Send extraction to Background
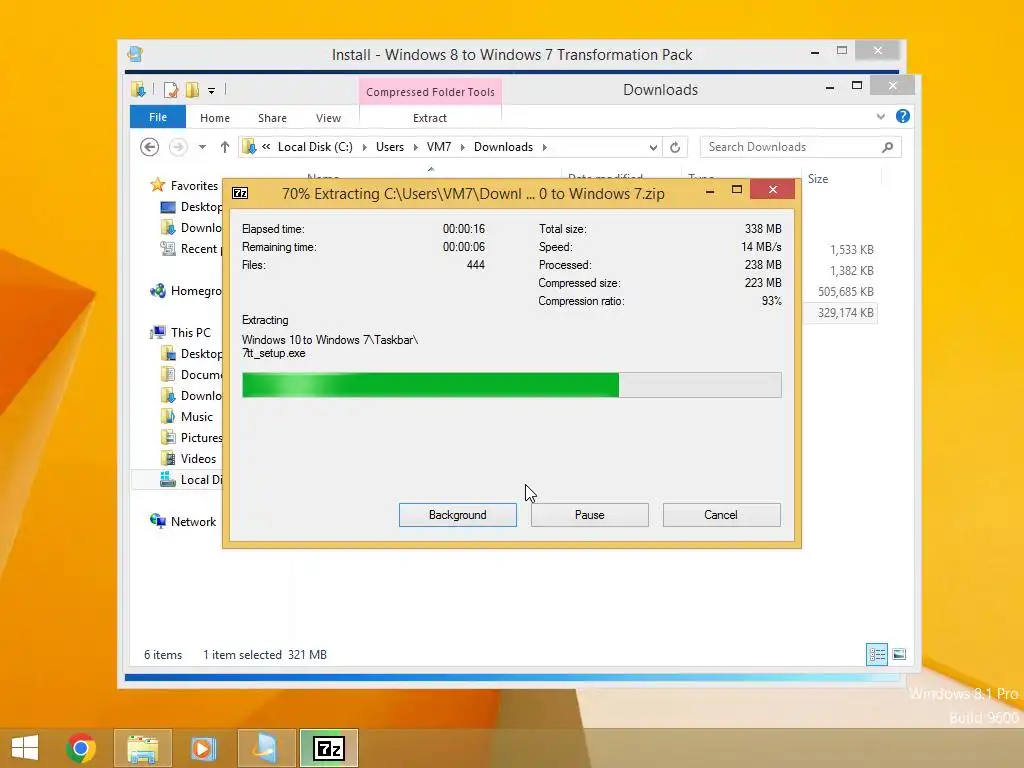 457,515
